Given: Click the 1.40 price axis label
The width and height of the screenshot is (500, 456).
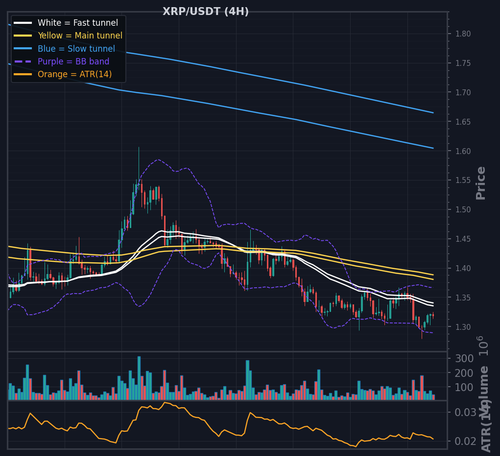Looking at the screenshot, I should click(x=463, y=268).
